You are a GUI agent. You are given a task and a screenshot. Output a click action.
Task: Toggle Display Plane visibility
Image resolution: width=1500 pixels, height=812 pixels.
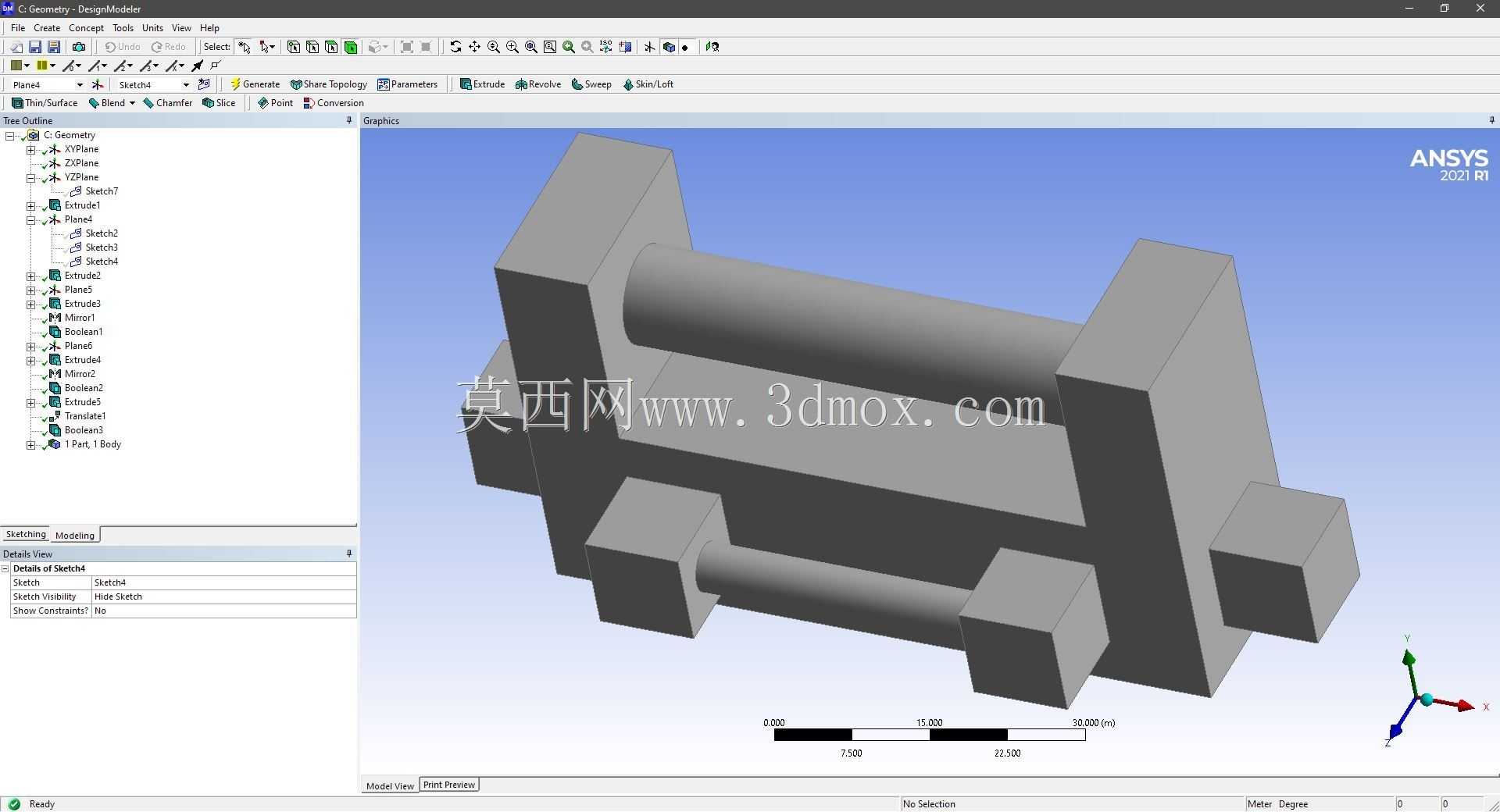tap(649, 47)
